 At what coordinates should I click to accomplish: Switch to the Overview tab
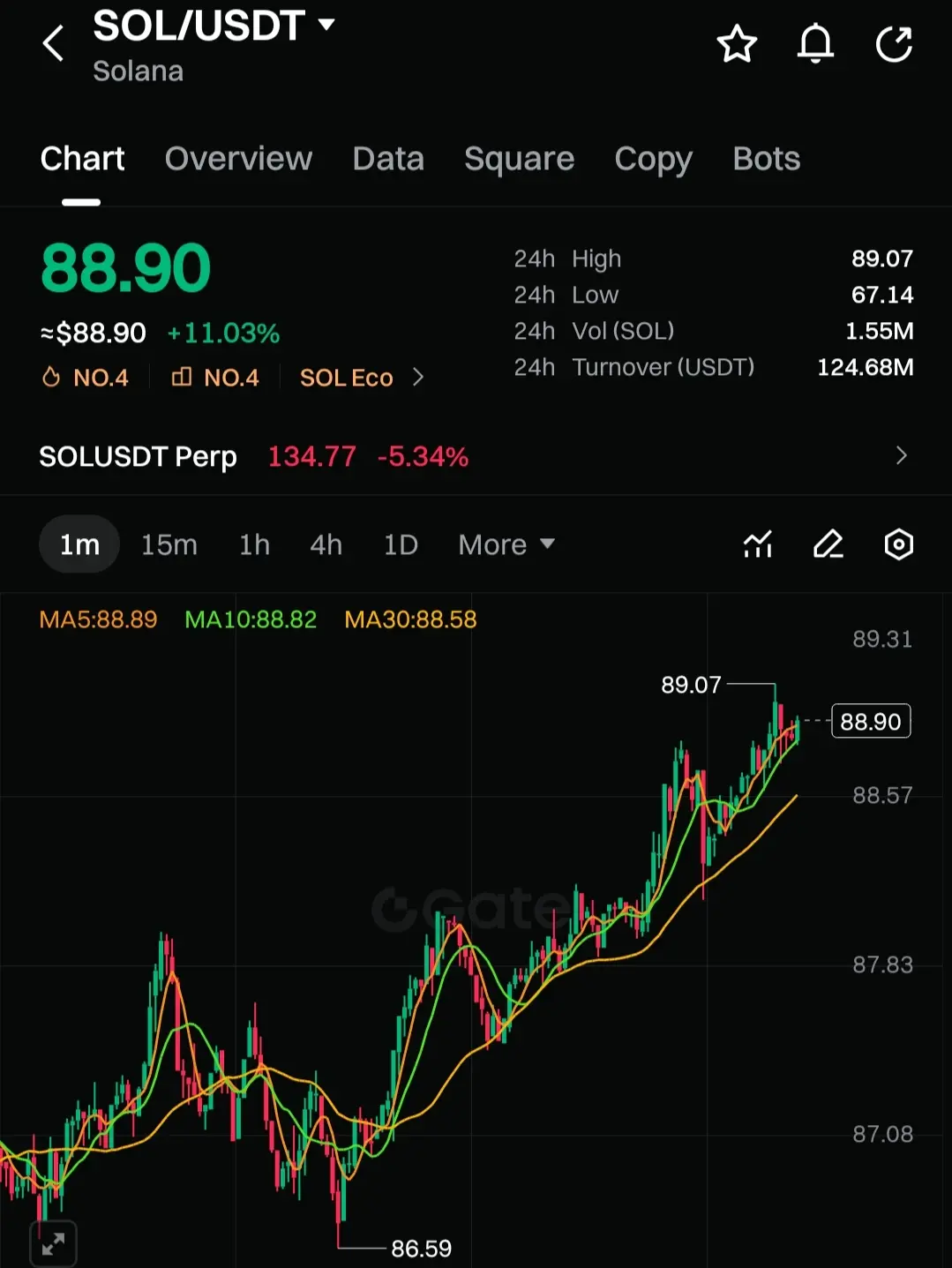tap(238, 159)
